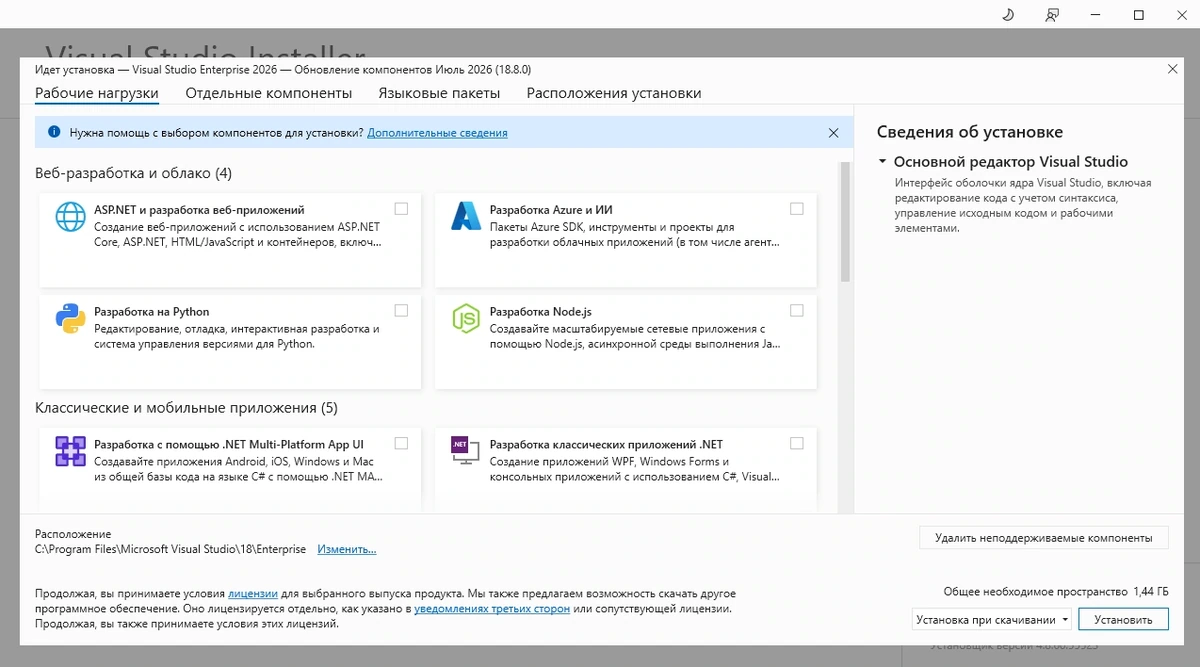Click the Azure workload logo icon

(466, 217)
